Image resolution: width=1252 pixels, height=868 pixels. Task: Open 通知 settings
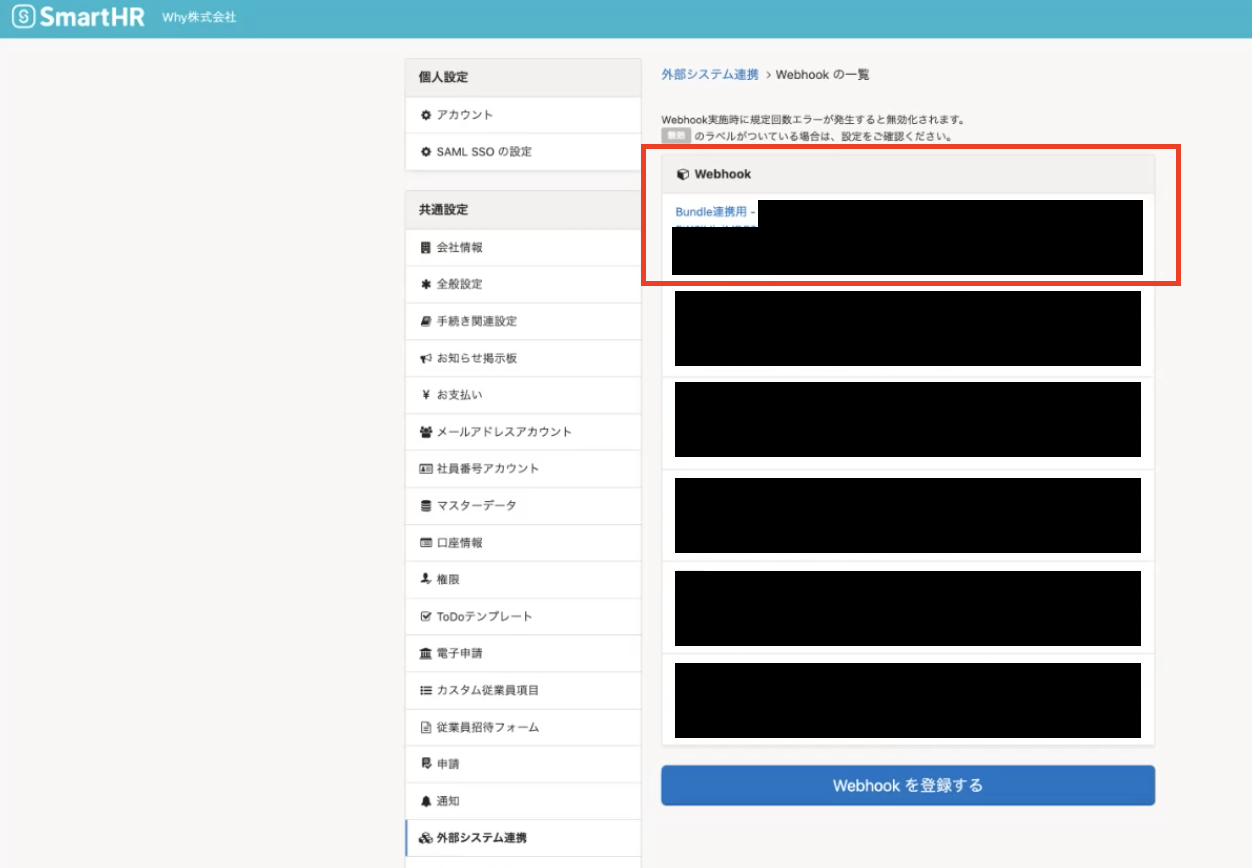click(523, 801)
